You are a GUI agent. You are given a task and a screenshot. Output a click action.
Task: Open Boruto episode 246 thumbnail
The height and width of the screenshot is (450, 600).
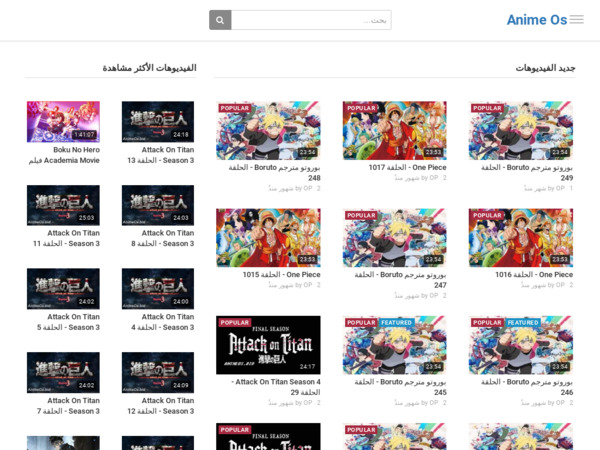pyautogui.click(x=521, y=345)
